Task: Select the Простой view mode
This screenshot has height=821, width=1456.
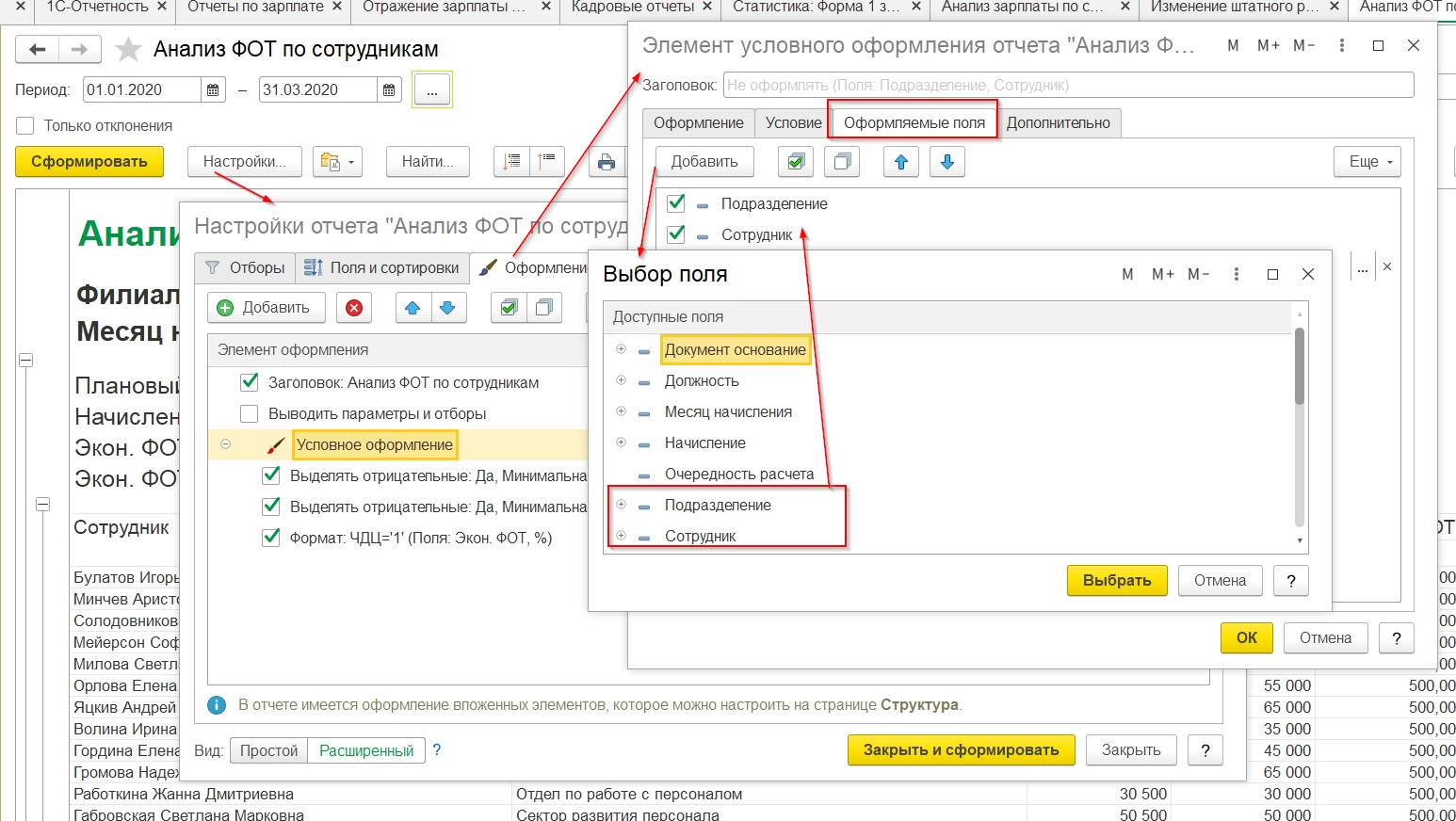Action: pyautogui.click(x=269, y=750)
